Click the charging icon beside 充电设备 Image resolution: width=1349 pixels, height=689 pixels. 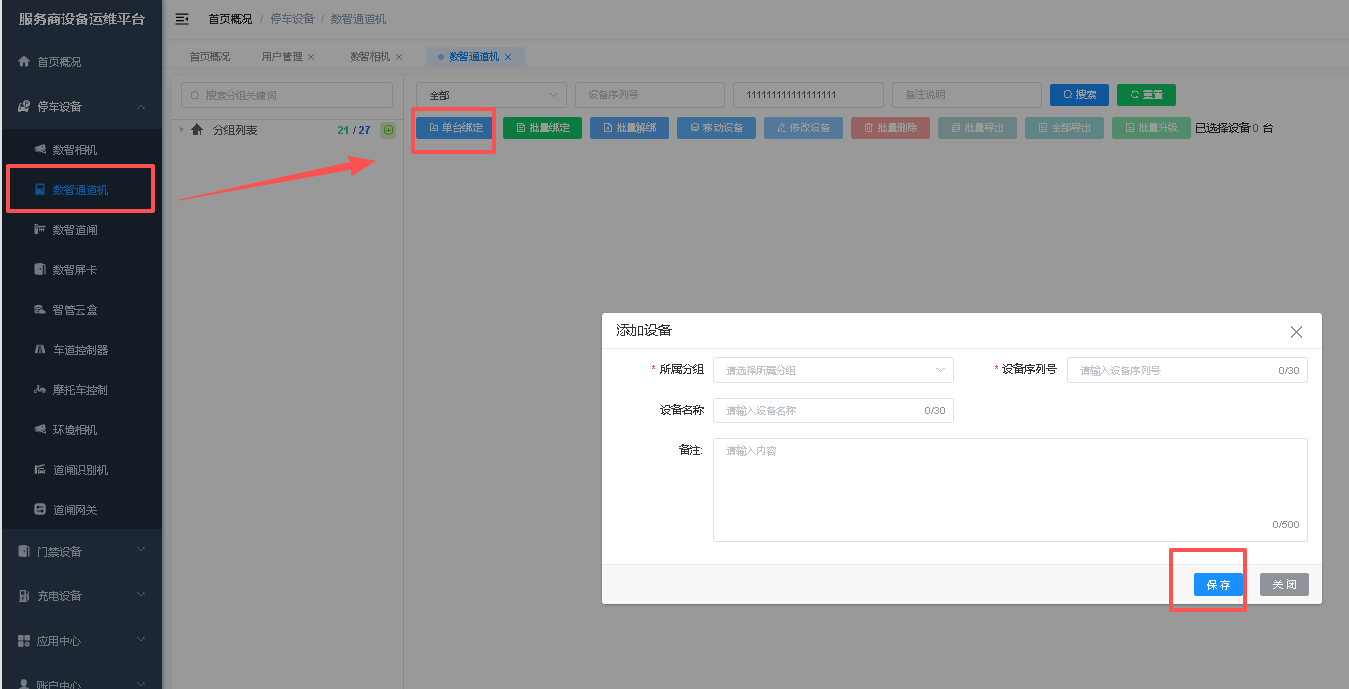pos(24,596)
